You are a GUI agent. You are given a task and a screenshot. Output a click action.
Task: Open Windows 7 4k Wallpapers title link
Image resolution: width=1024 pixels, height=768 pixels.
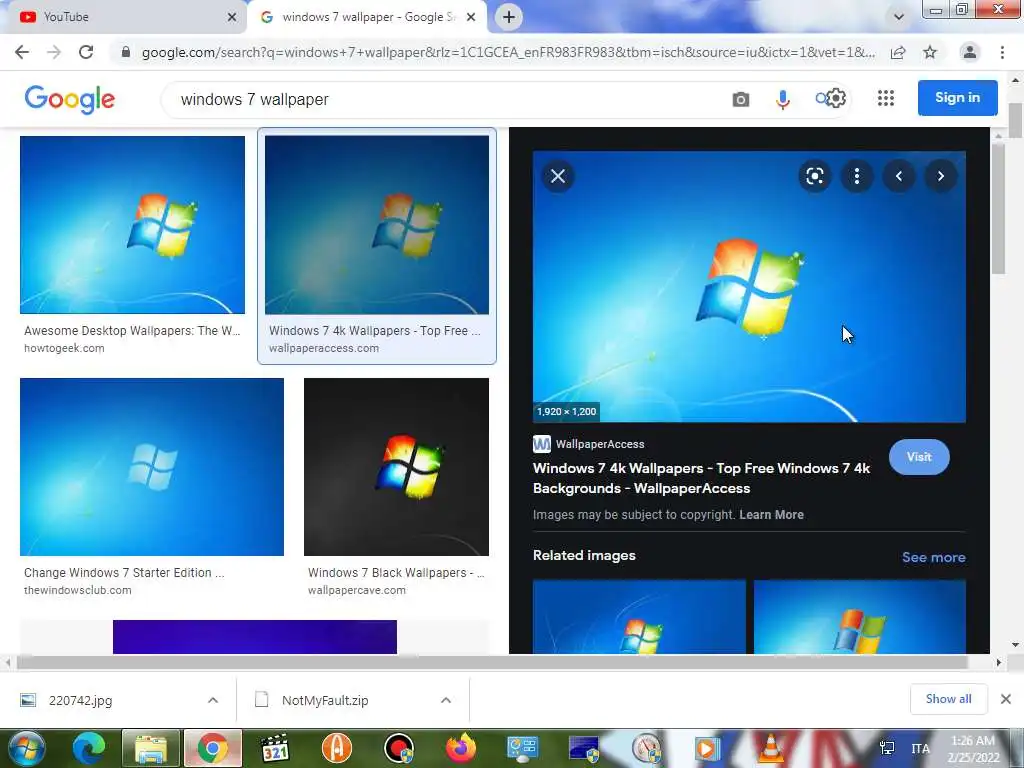[701, 478]
